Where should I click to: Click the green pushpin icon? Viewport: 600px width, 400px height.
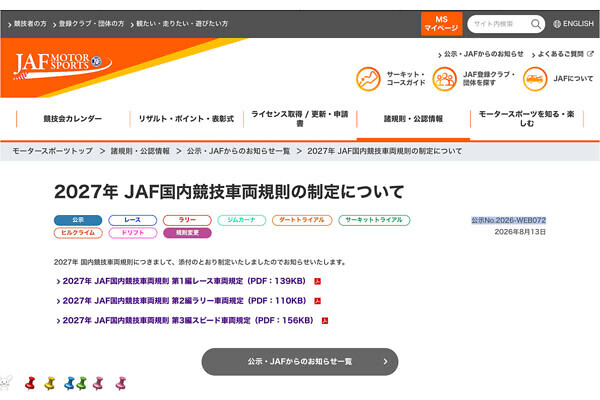[x=82, y=383]
